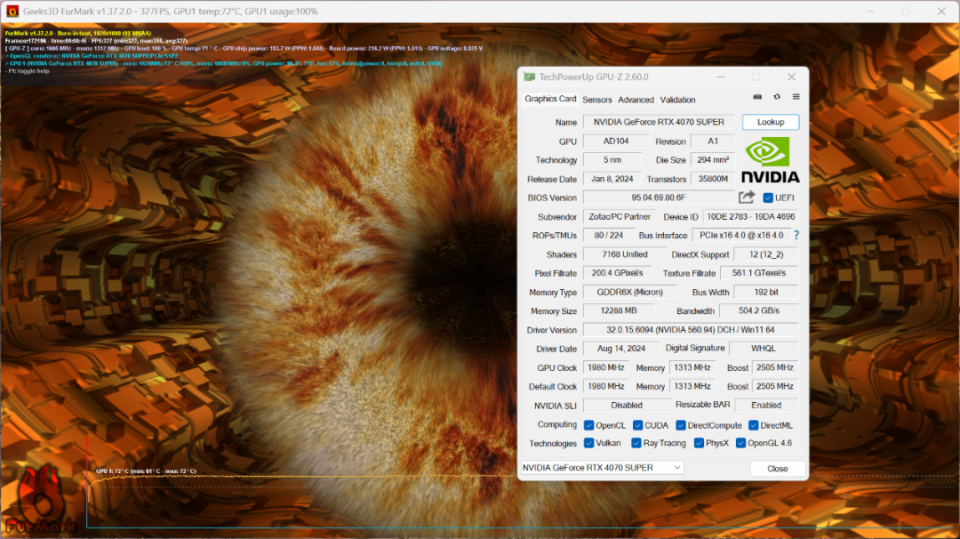Viewport: 960px width, 539px height.
Task: Click the Driver Version field
Action: 690,330
